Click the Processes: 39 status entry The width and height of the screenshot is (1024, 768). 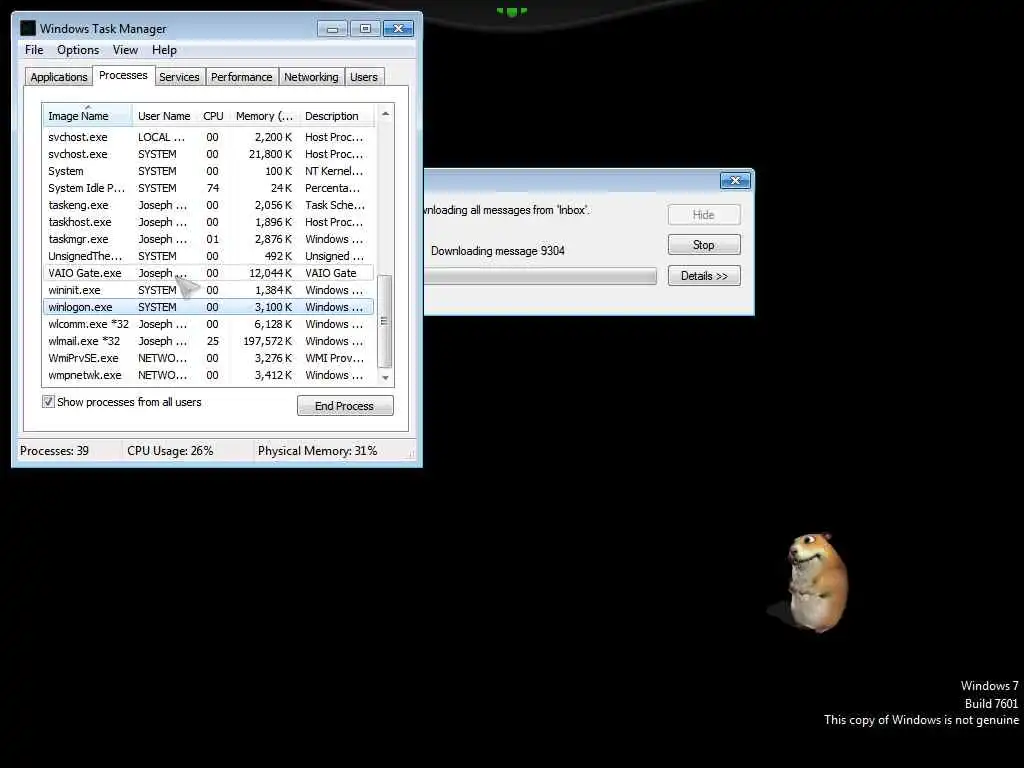click(x=54, y=451)
